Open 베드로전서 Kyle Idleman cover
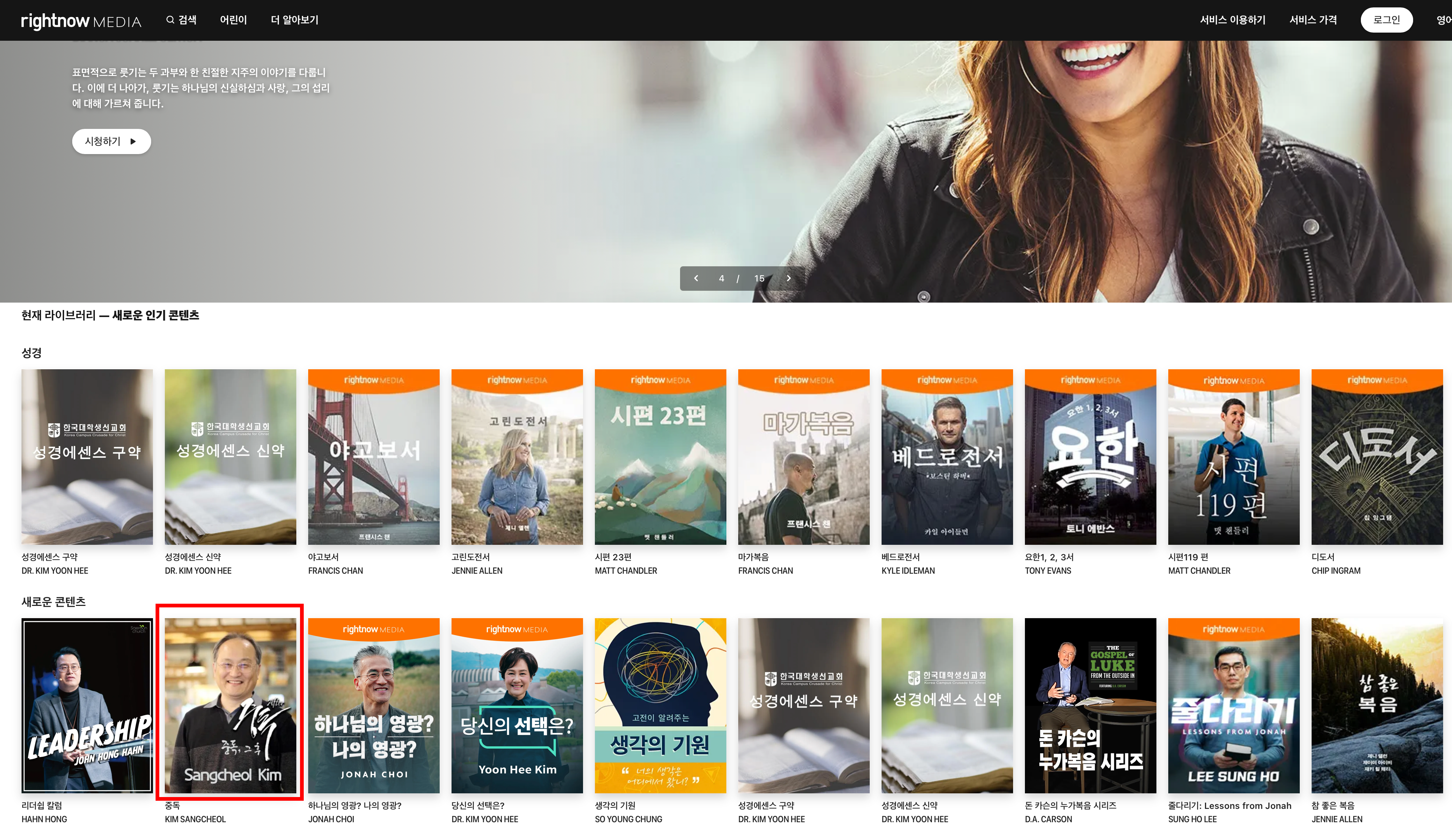 947,457
